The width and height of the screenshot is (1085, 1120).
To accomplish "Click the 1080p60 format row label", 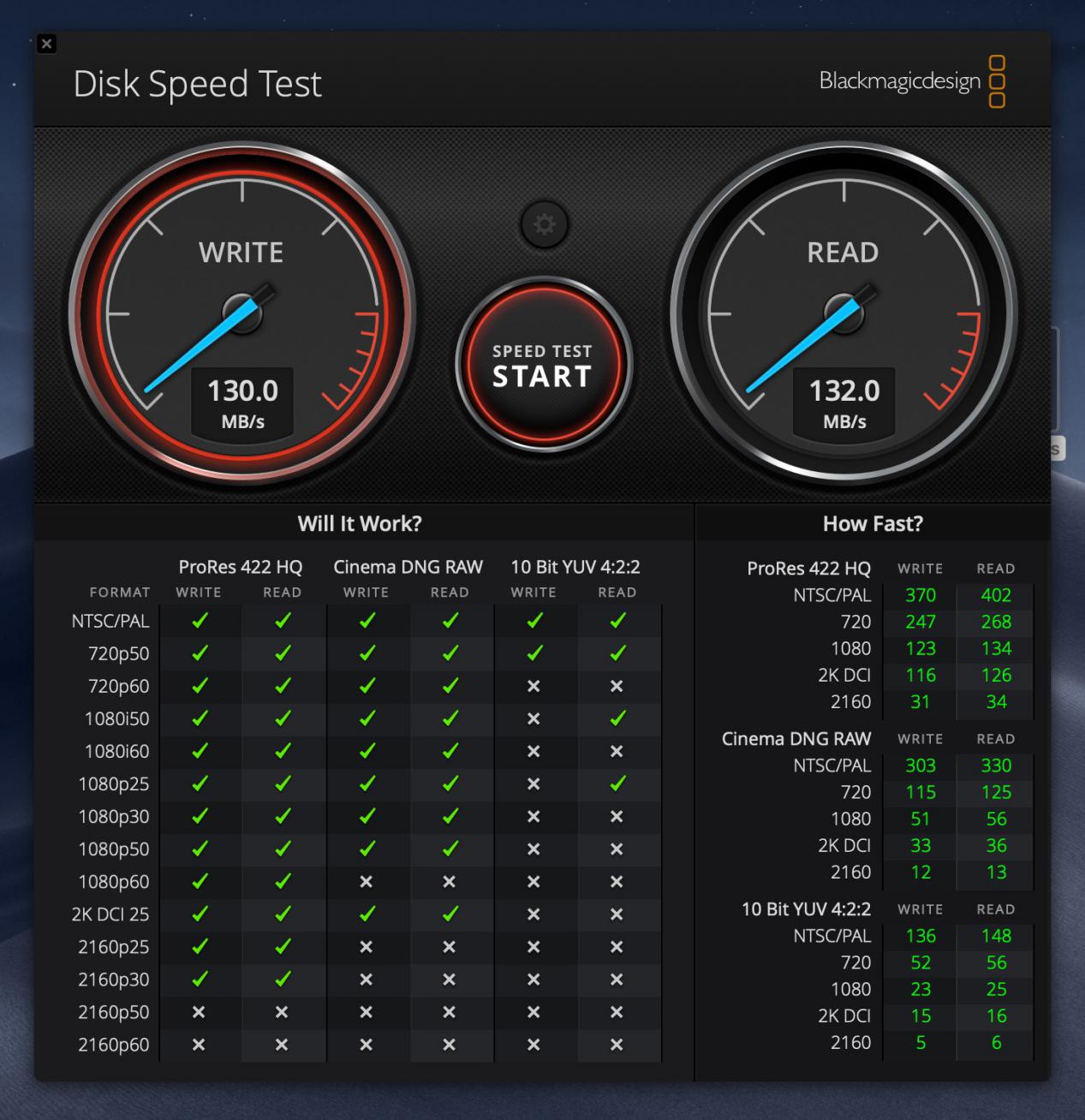I will coord(114,881).
